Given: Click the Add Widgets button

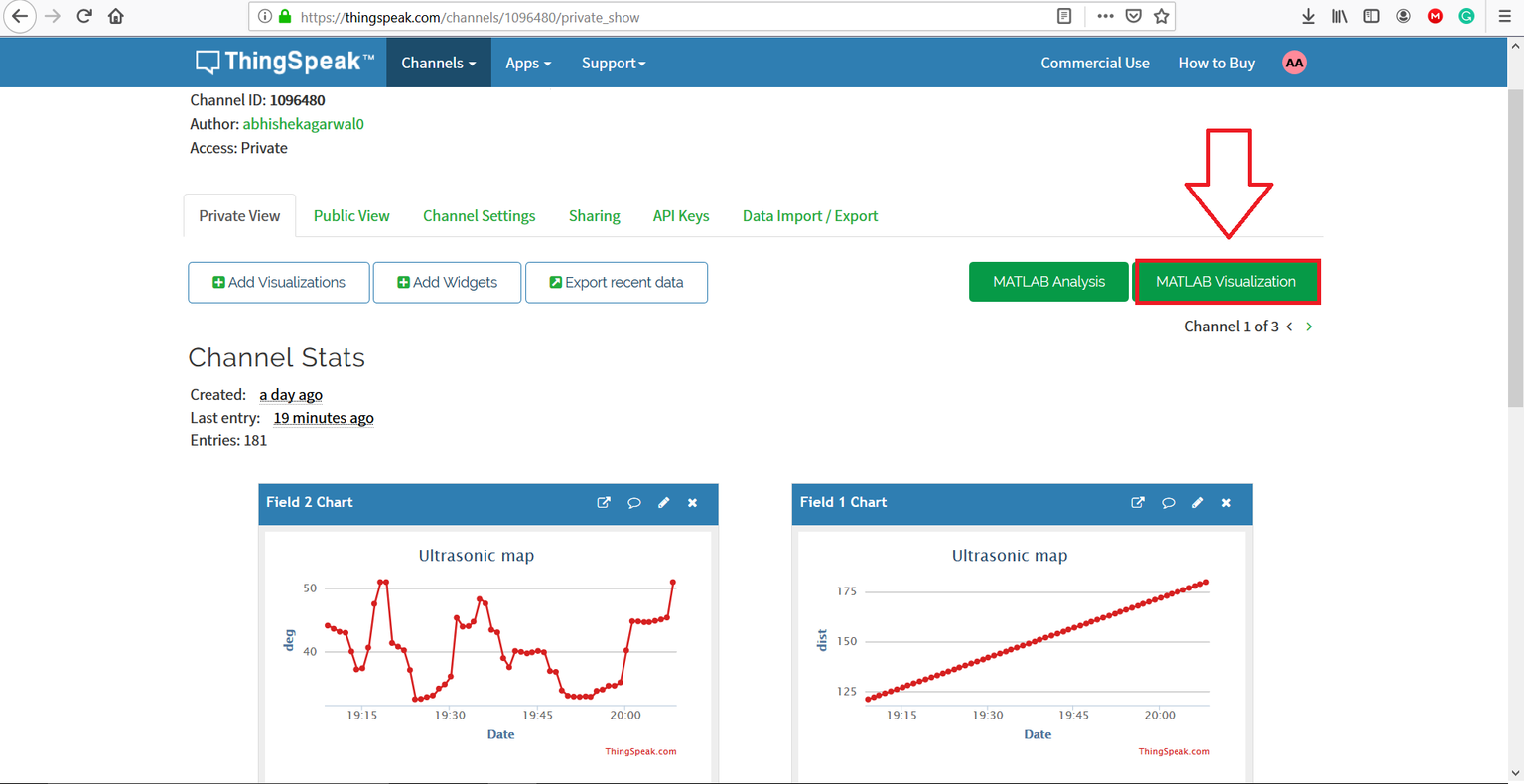Looking at the screenshot, I should (x=447, y=283).
